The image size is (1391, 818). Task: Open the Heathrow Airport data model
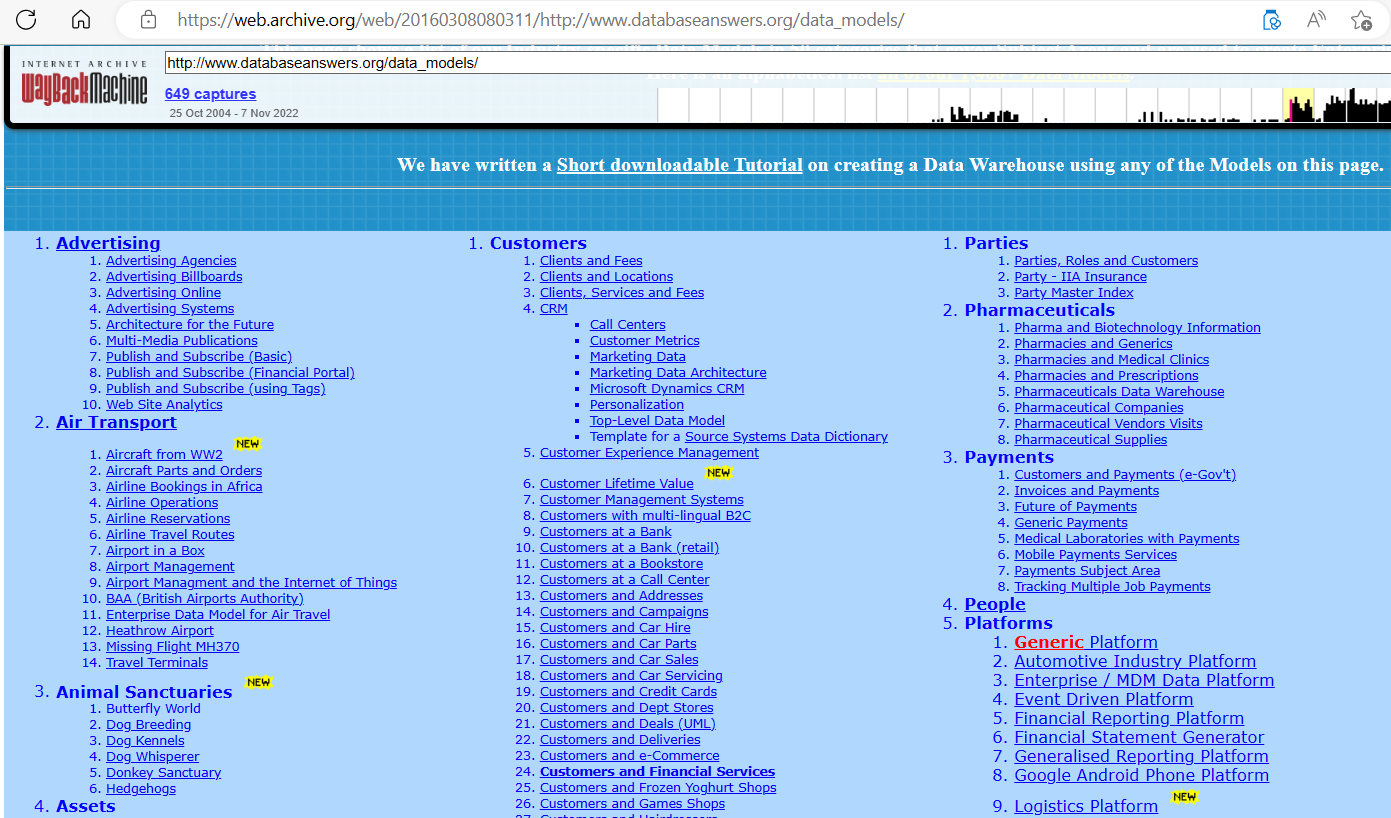[159, 630]
